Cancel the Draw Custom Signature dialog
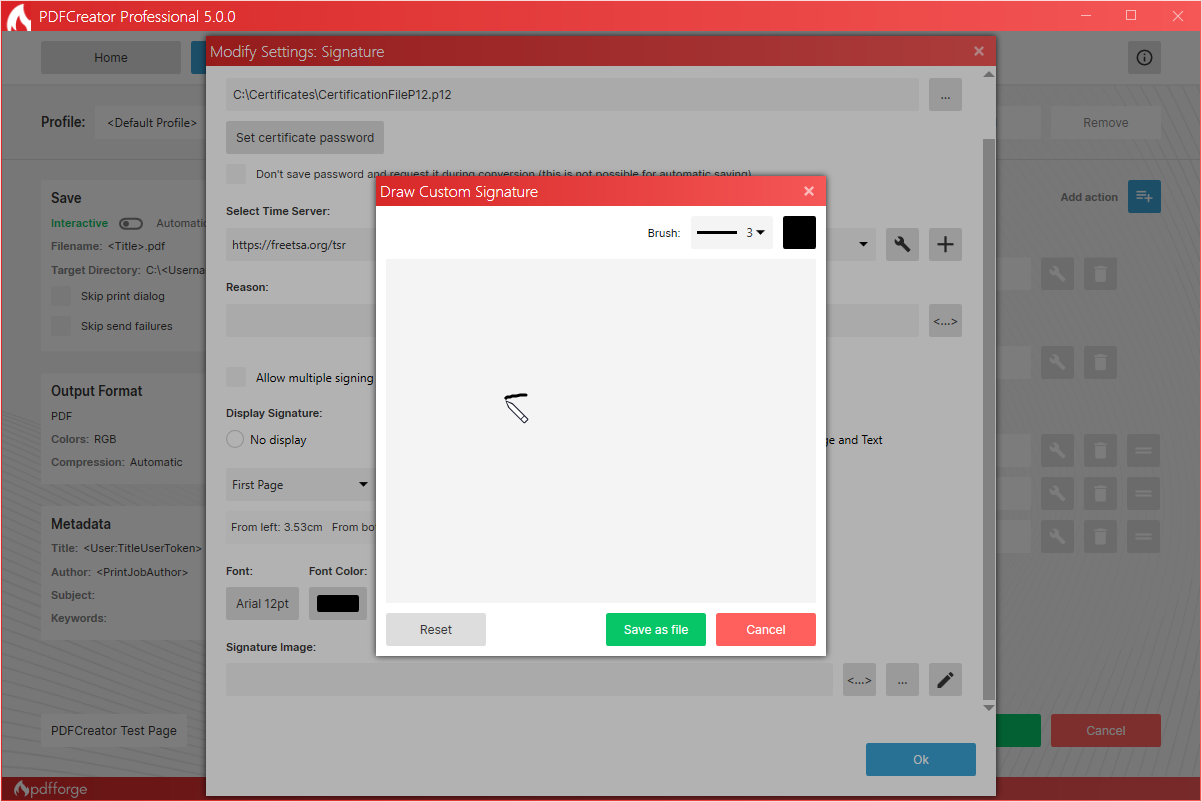 766,629
